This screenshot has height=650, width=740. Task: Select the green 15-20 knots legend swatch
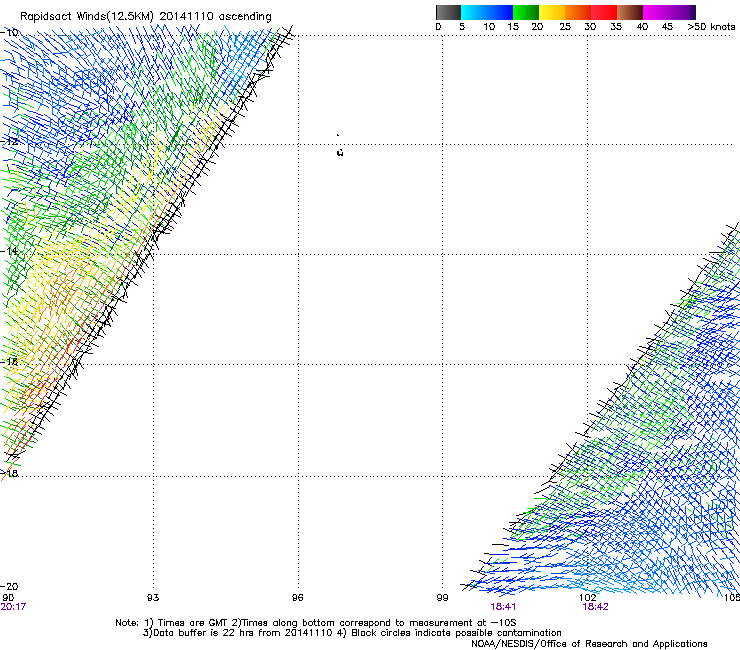[526, 12]
